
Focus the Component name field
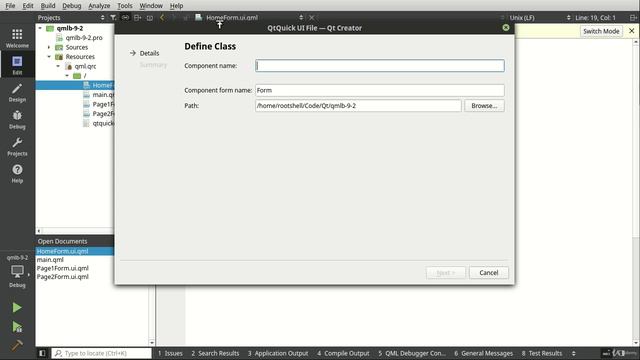[380, 66]
